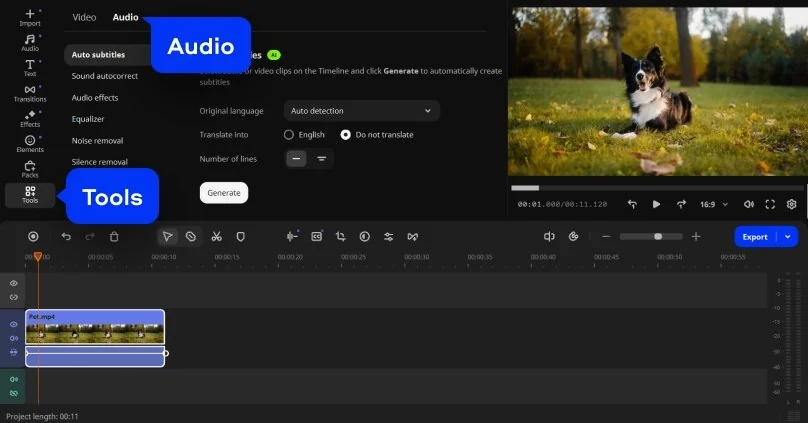Delete selection with trash icon
The image size is (808, 423).
(x=115, y=237)
